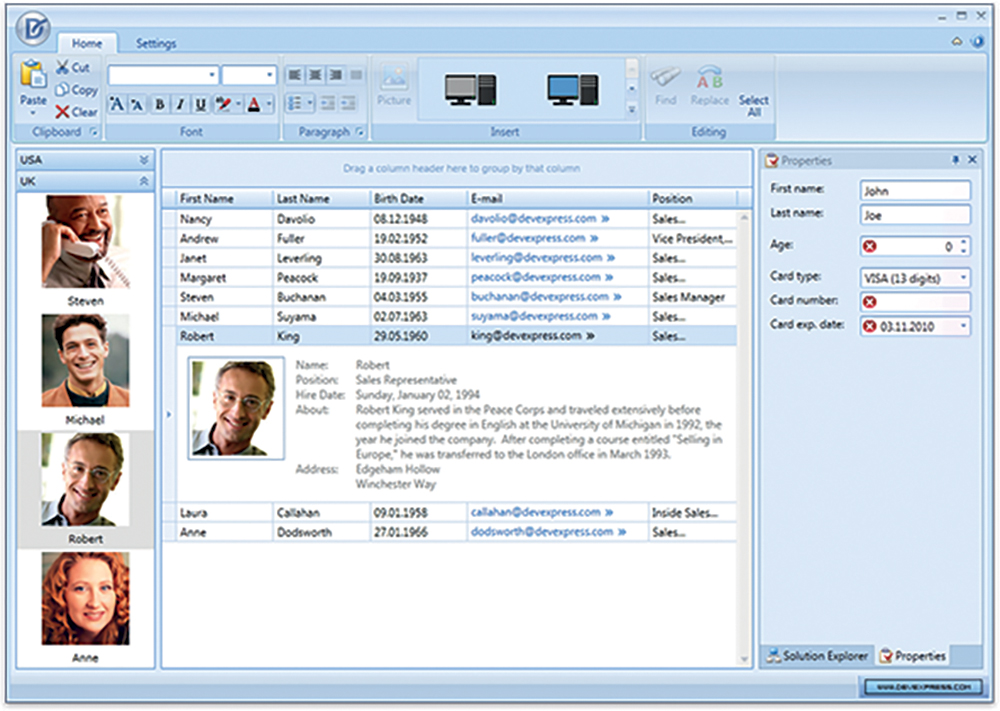The height and width of the screenshot is (711, 1000).
Task: Switch to the Settings ribbon tab
Action: (x=156, y=44)
